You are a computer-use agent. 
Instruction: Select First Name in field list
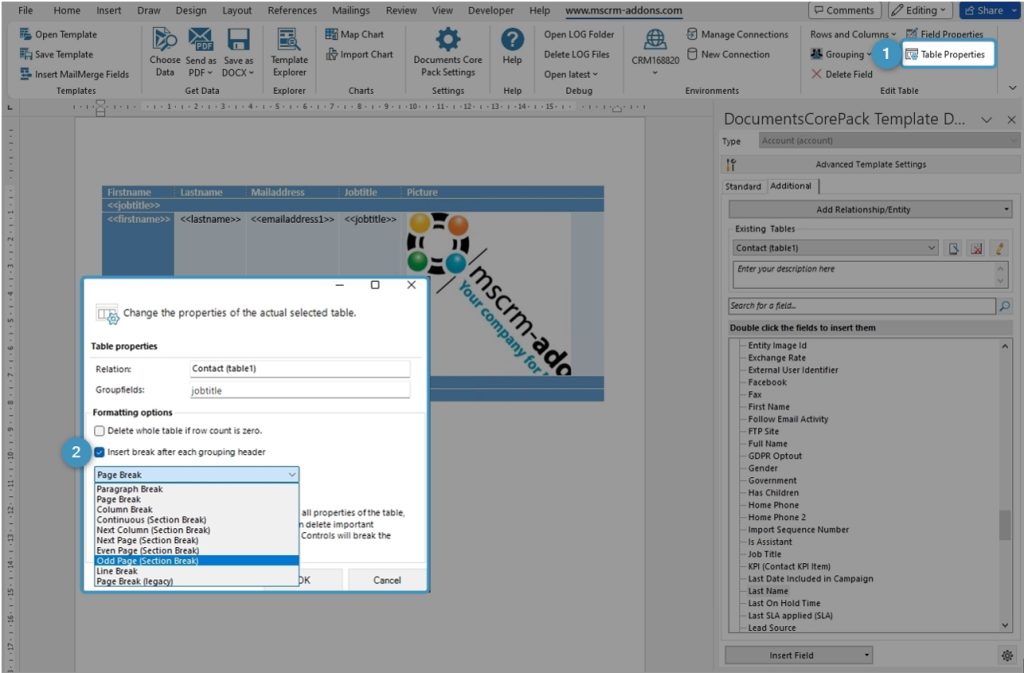click(x=769, y=407)
